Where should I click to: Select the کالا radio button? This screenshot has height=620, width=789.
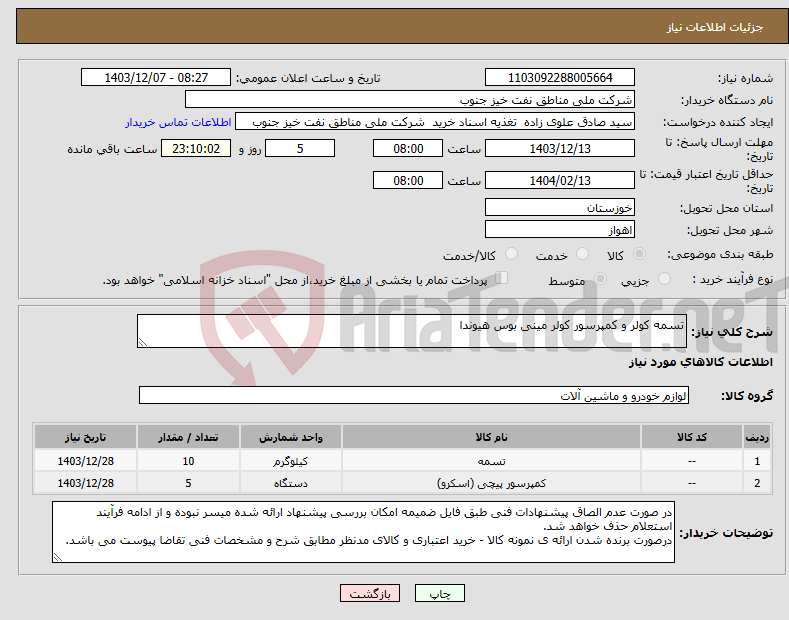pyautogui.click(x=639, y=254)
